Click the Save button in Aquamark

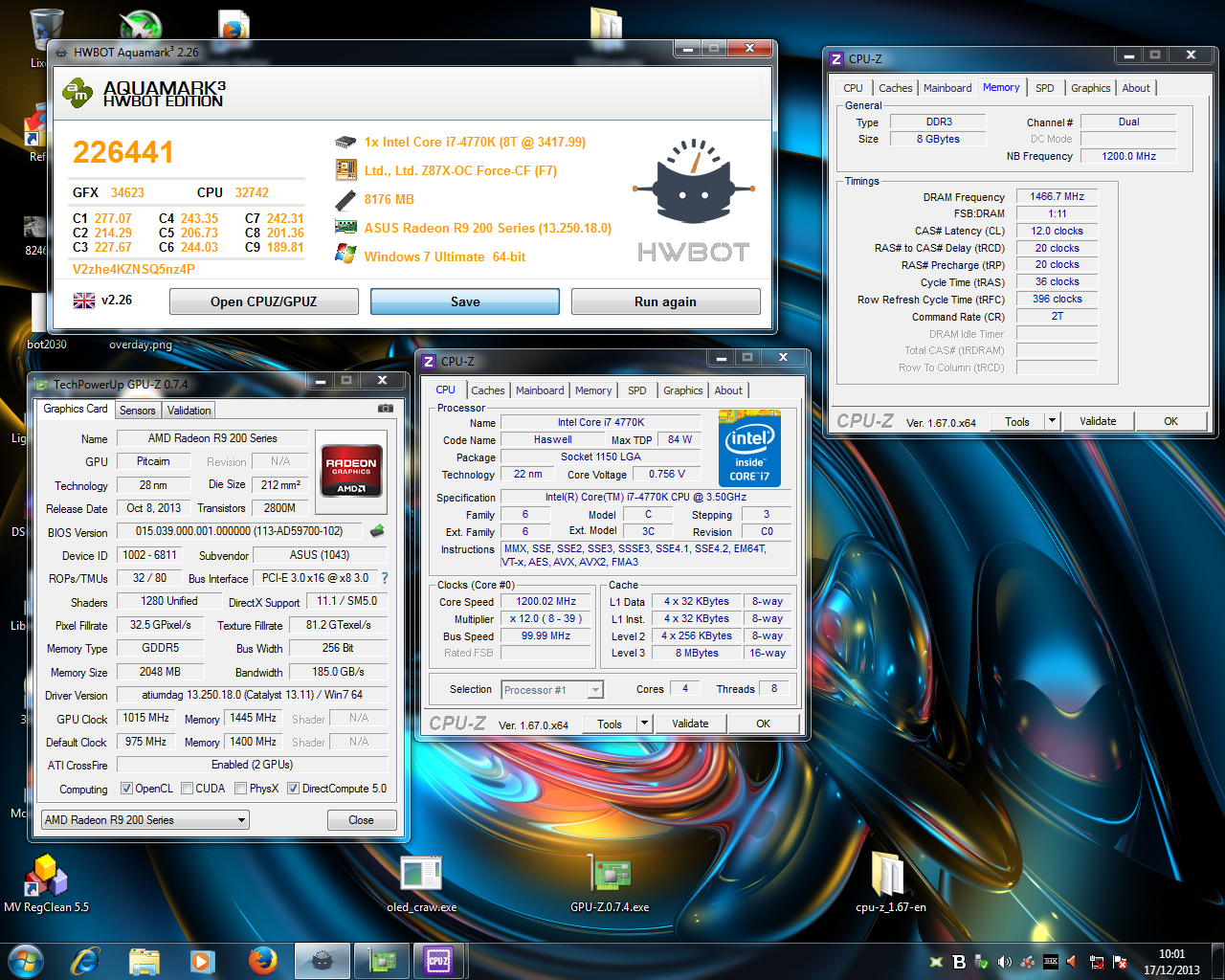[465, 301]
